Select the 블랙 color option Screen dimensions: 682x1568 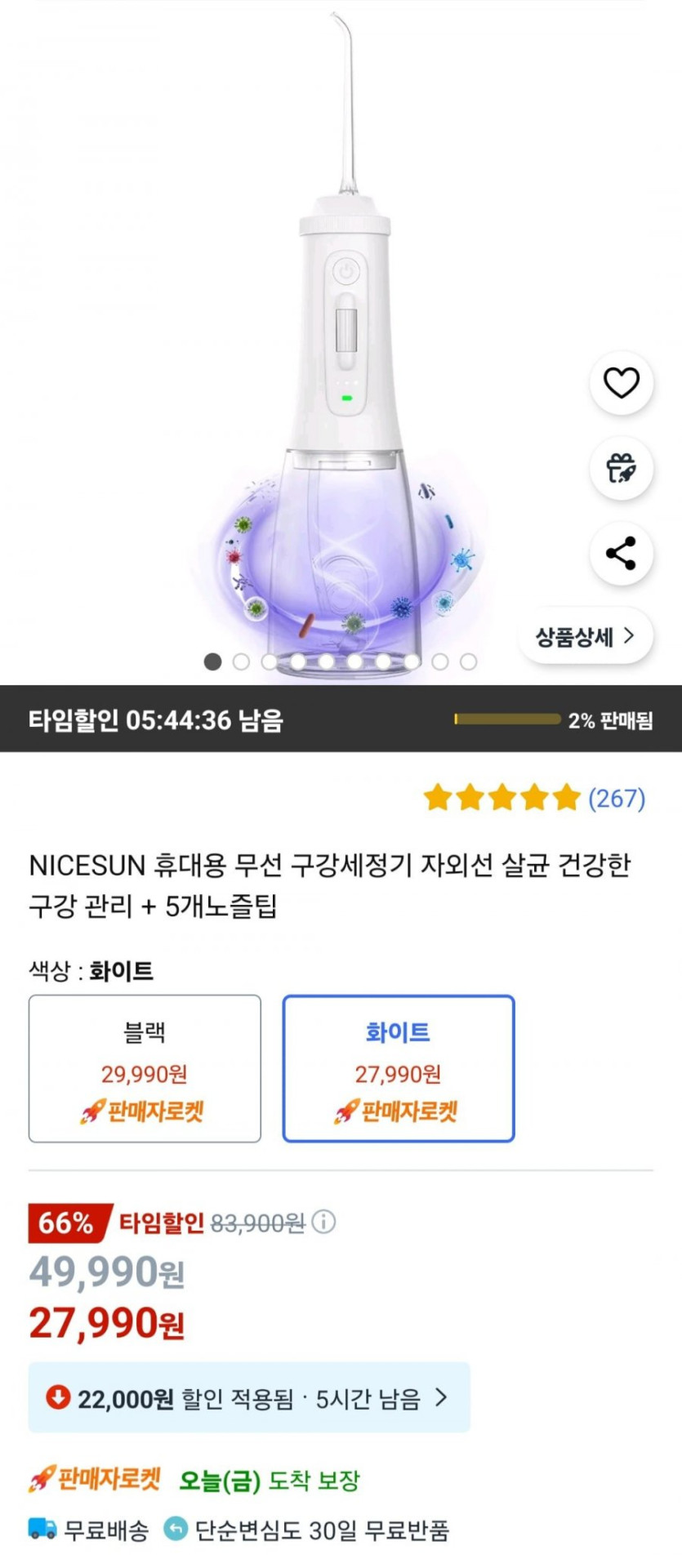click(145, 1068)
